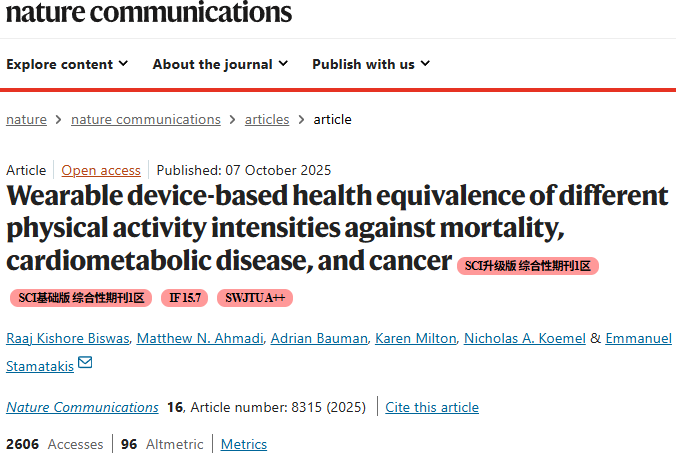Open the Publish with us dropdown

click(371, 64)
